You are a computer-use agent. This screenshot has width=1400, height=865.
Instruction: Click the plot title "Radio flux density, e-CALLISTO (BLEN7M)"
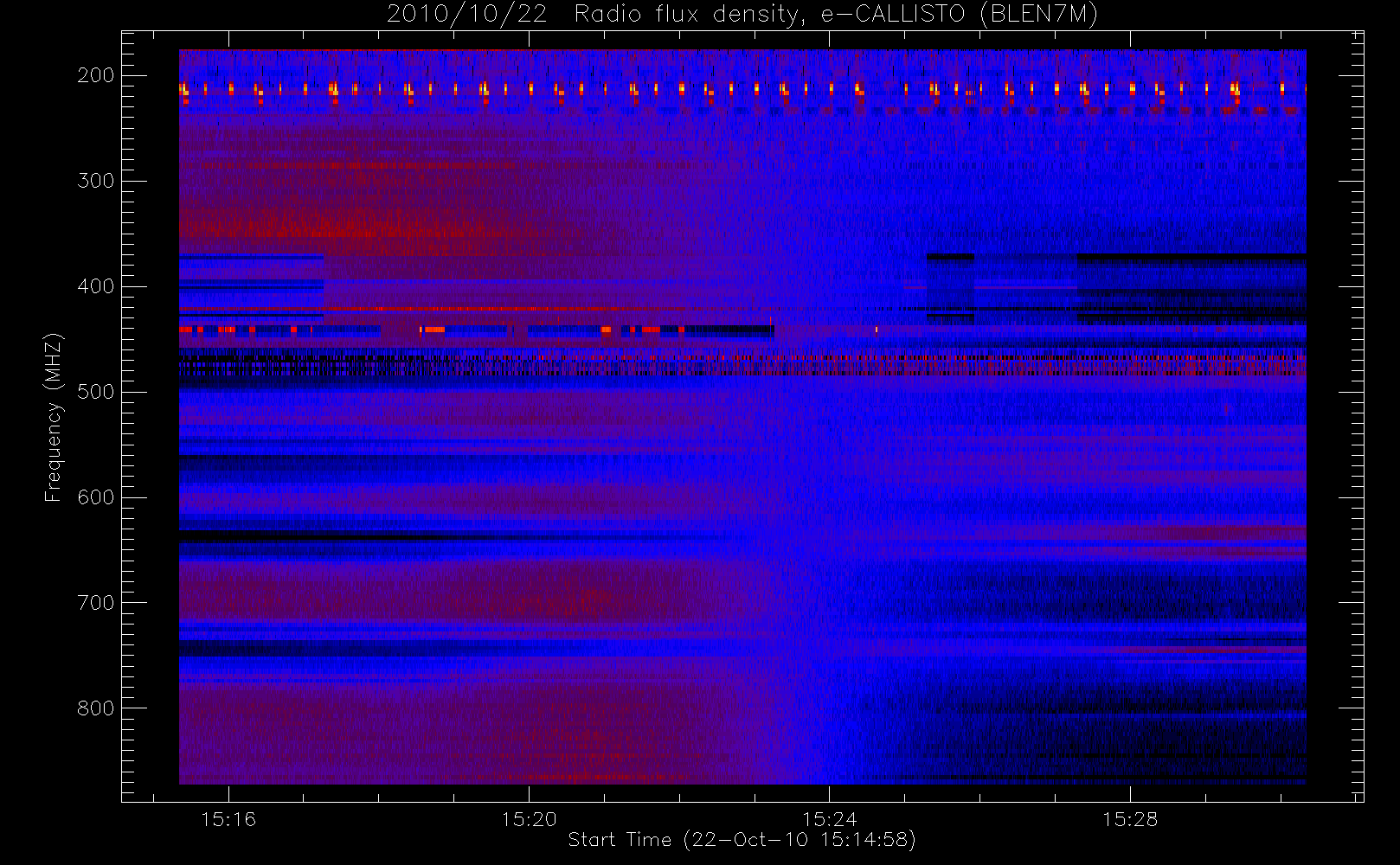tap(836, 15)
